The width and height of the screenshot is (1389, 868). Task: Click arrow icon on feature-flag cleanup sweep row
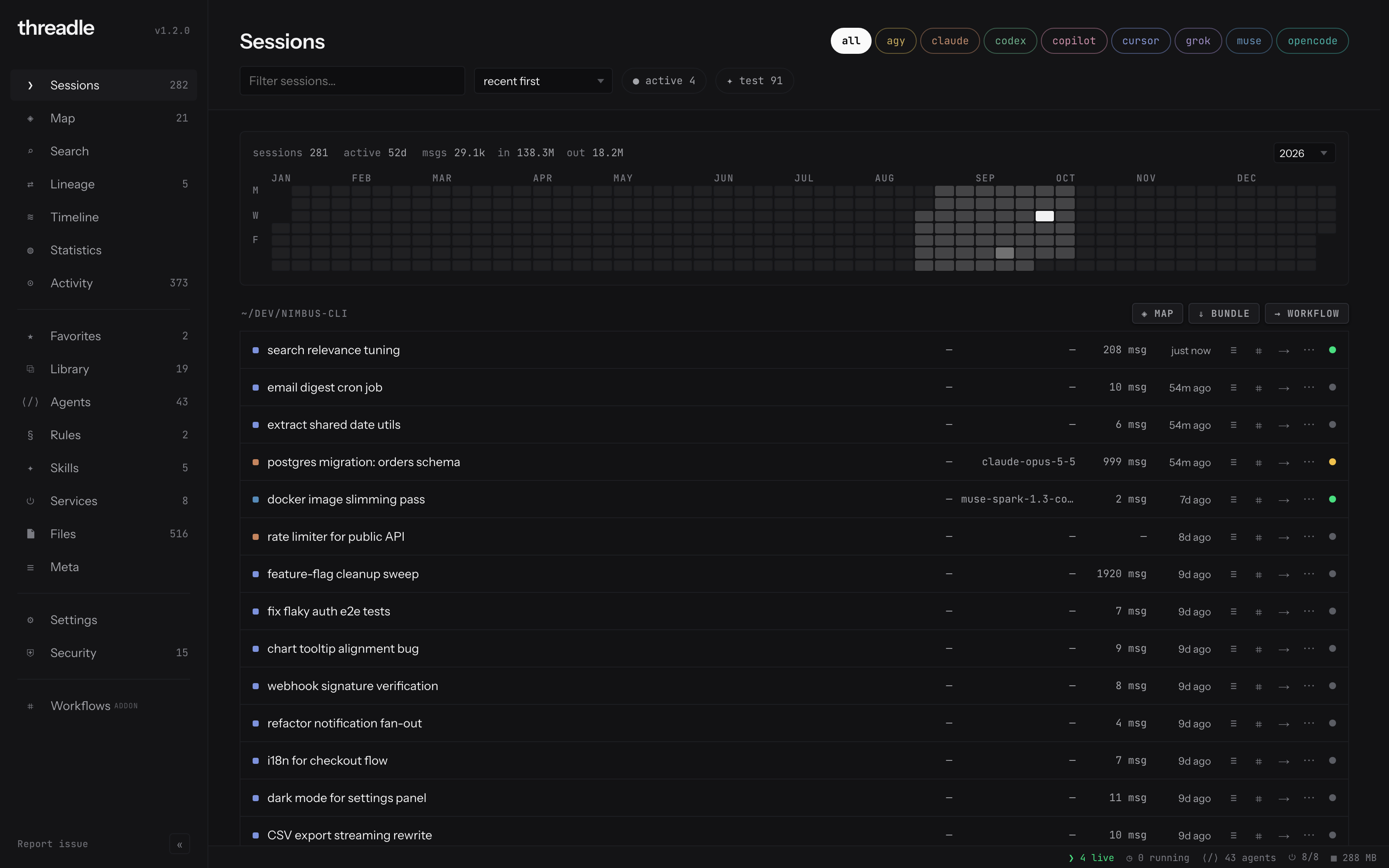click(x=1284, y=575)
